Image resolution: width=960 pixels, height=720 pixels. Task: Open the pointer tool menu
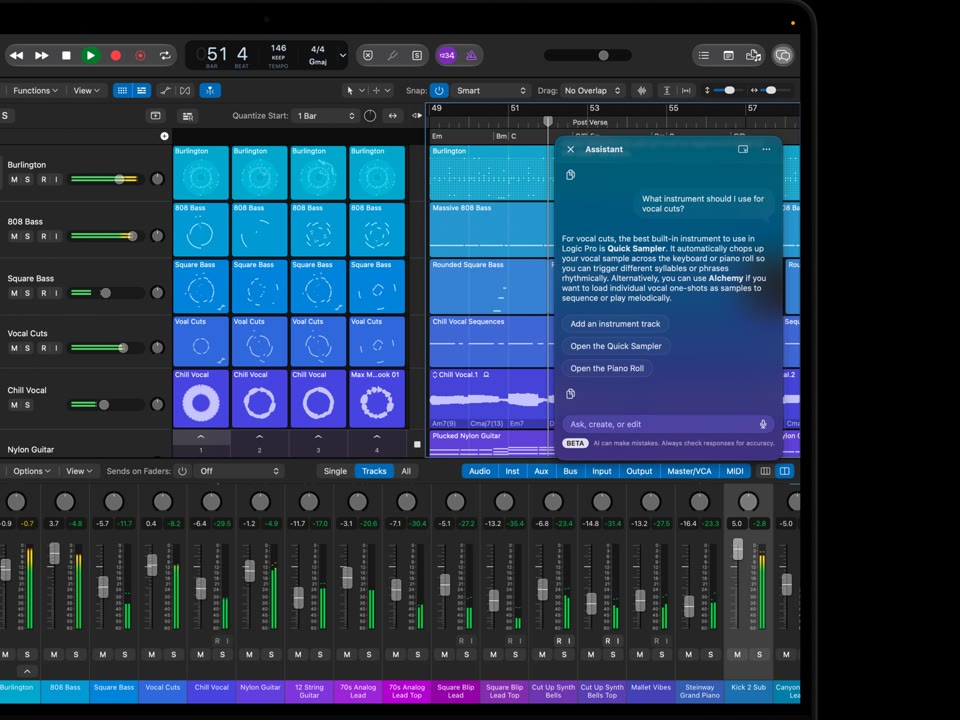[x=355, y=91]
